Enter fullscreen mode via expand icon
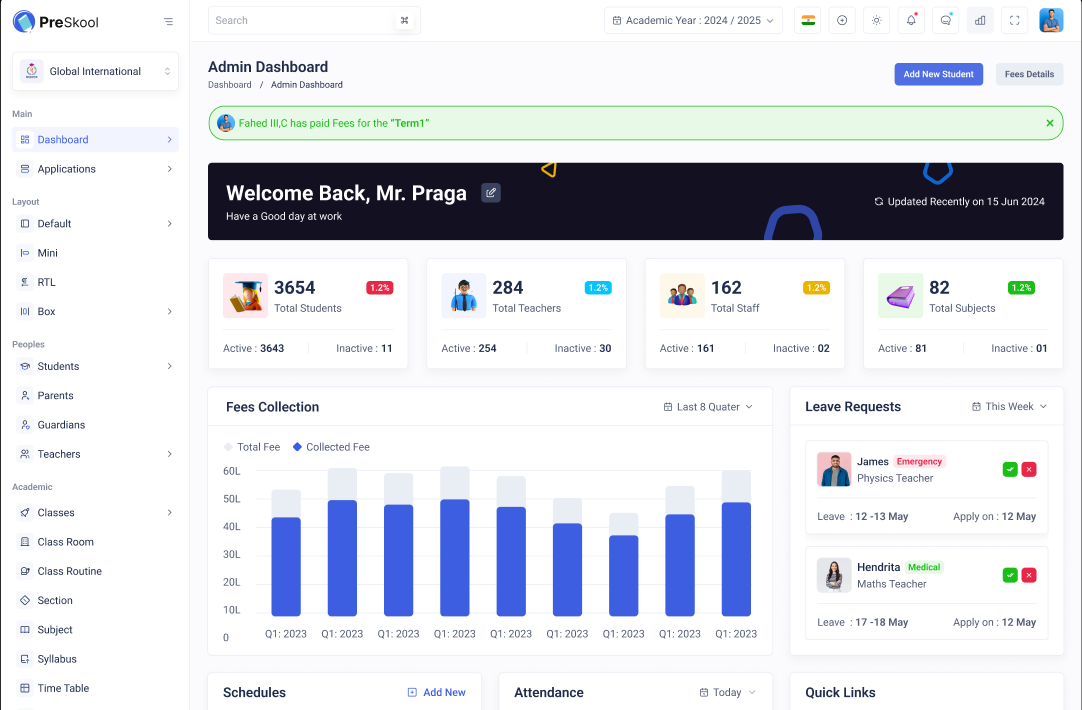This screenshot has height=710, width=1082. point(1014,20)
